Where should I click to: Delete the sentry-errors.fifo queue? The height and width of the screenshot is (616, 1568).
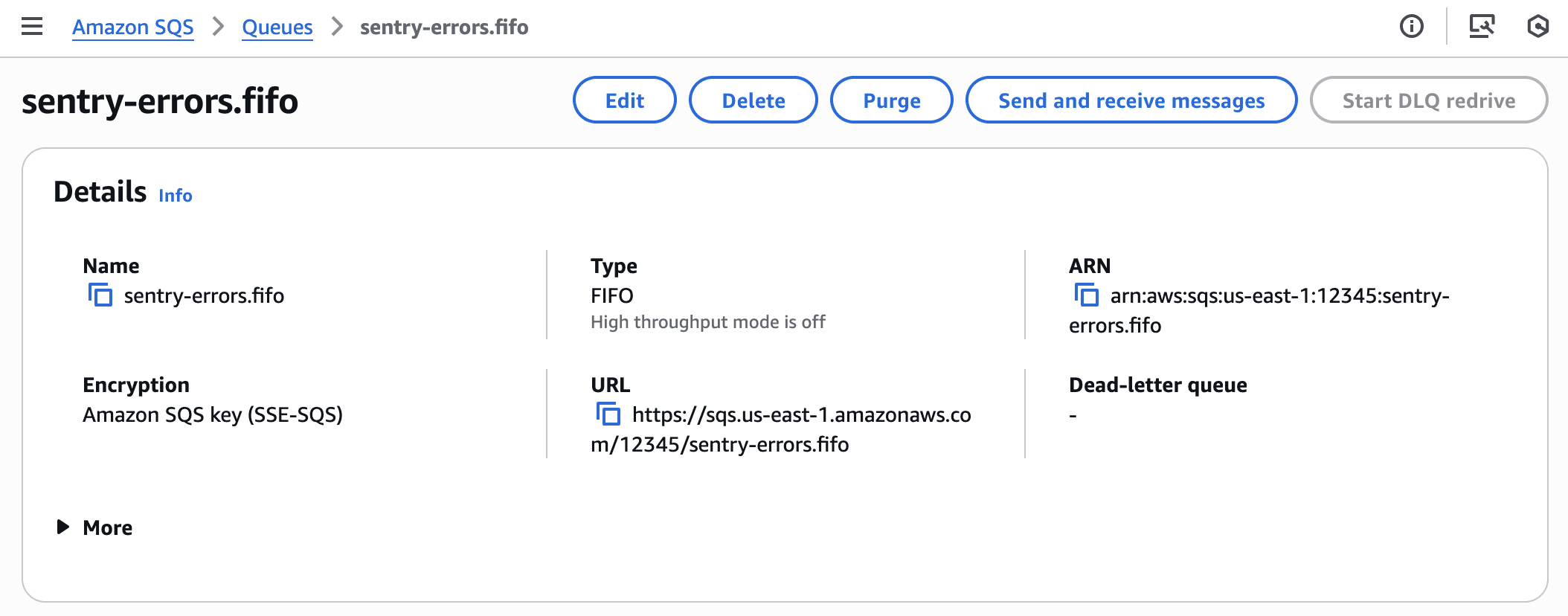pos(753,100)
